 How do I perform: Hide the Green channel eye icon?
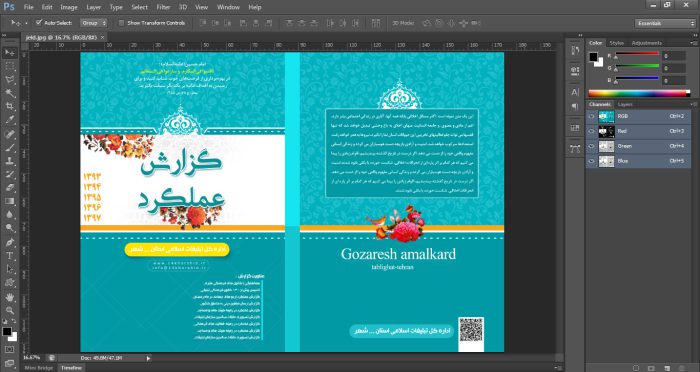(x=592, y=146)
